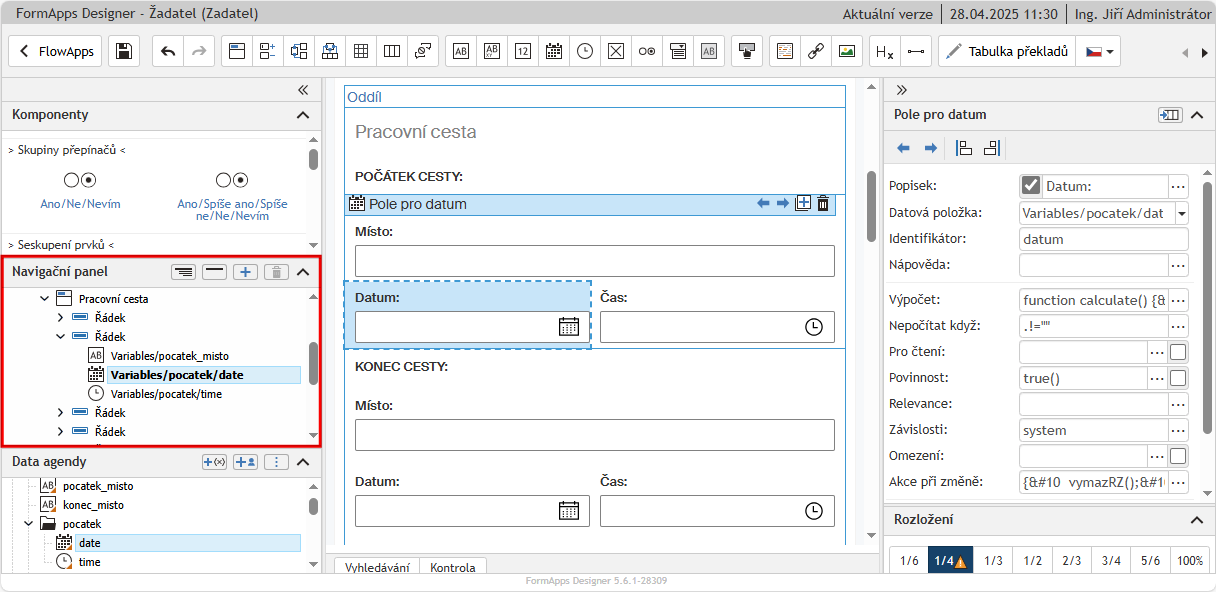
Task: Open the Nápověda editor dots button
Action: (x=1178, y=265)
